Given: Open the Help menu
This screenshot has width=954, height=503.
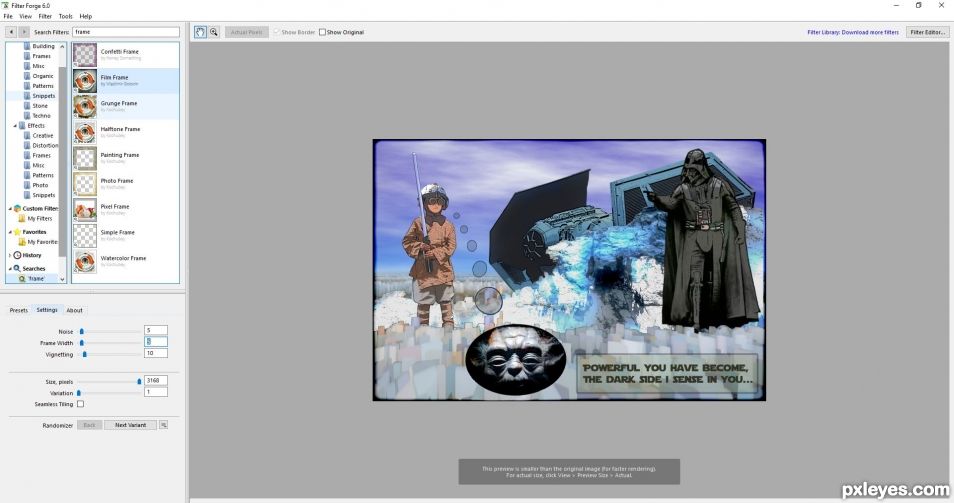Looking at the screenshot, I should pos(86,16).
